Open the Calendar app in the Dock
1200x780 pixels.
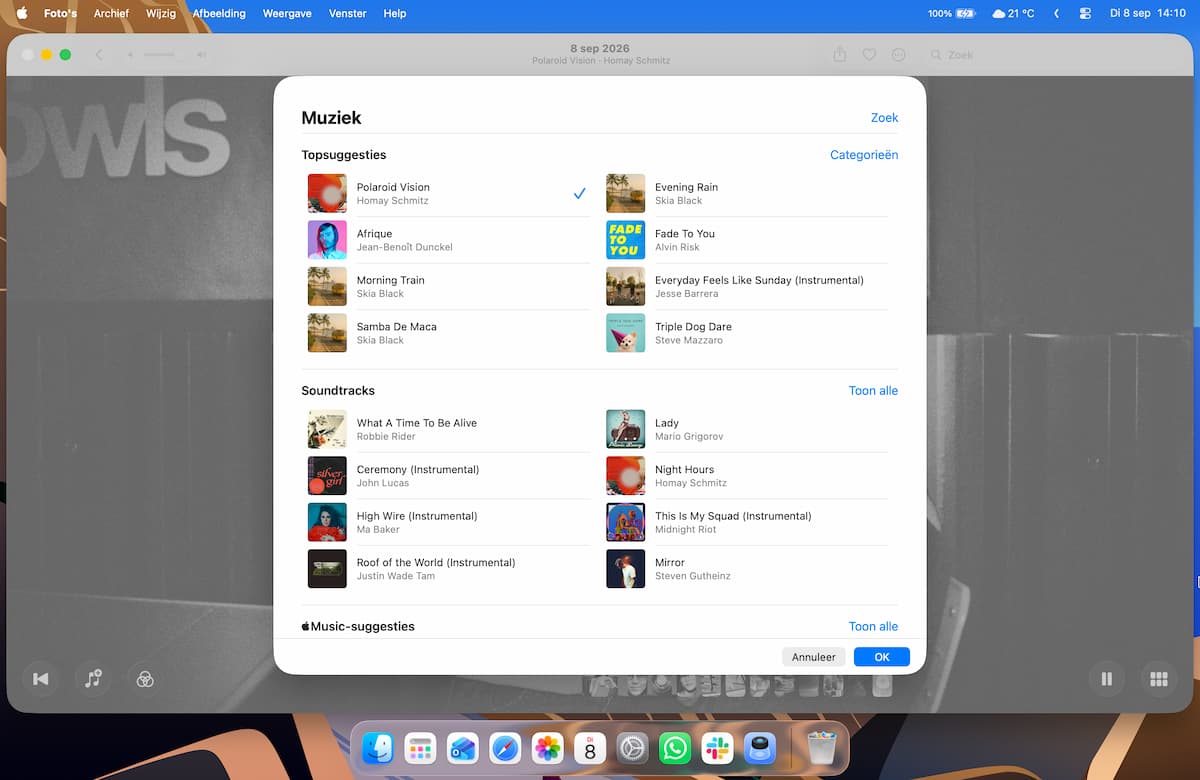point(590,748)
